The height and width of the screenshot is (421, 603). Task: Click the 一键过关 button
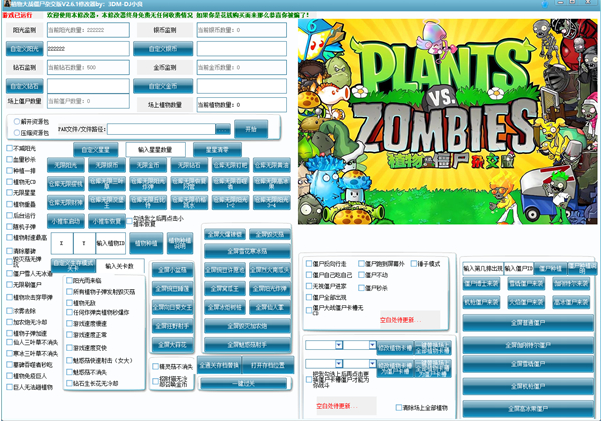point(243,383)
